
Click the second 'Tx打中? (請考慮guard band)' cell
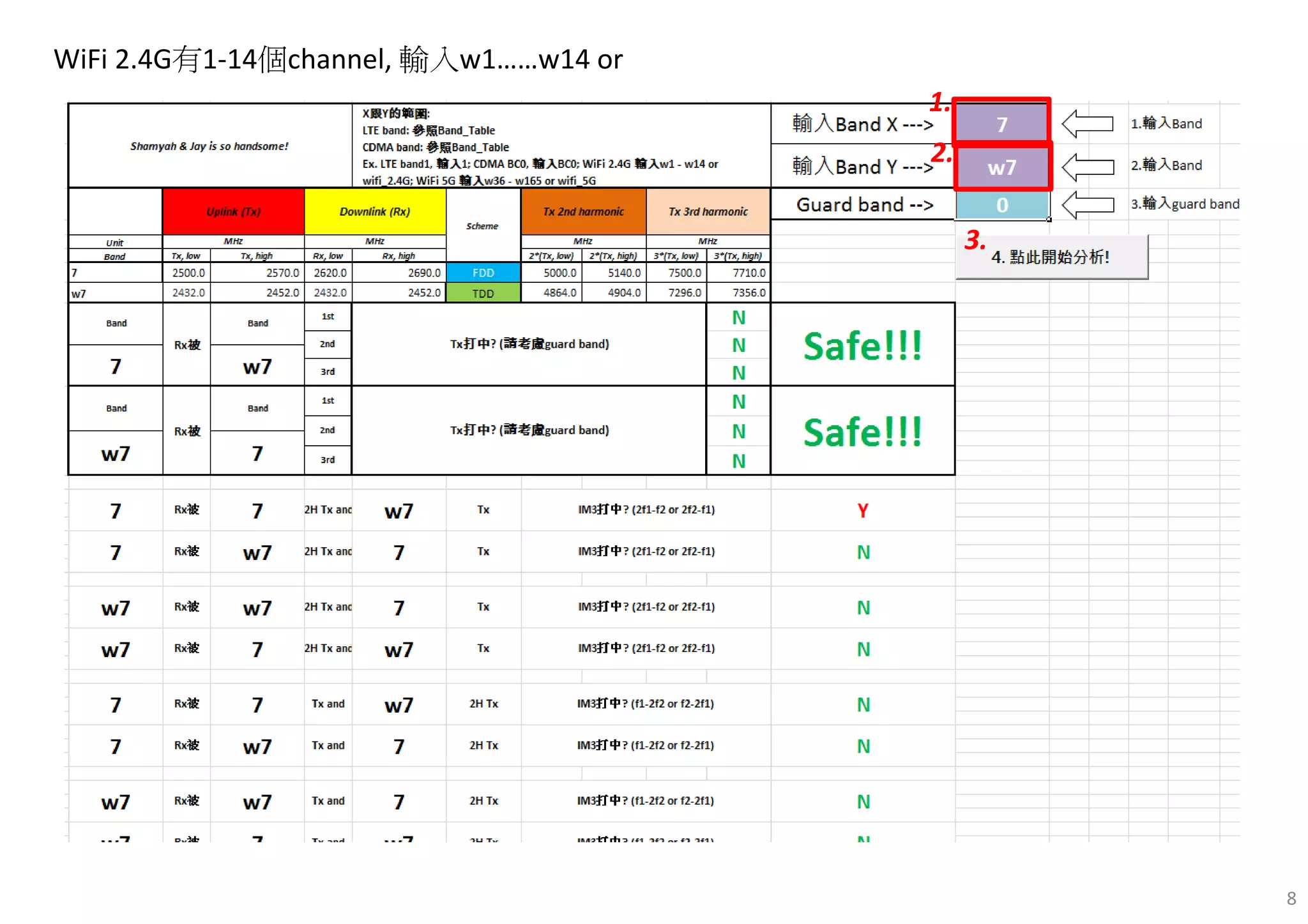pos(529,430)
